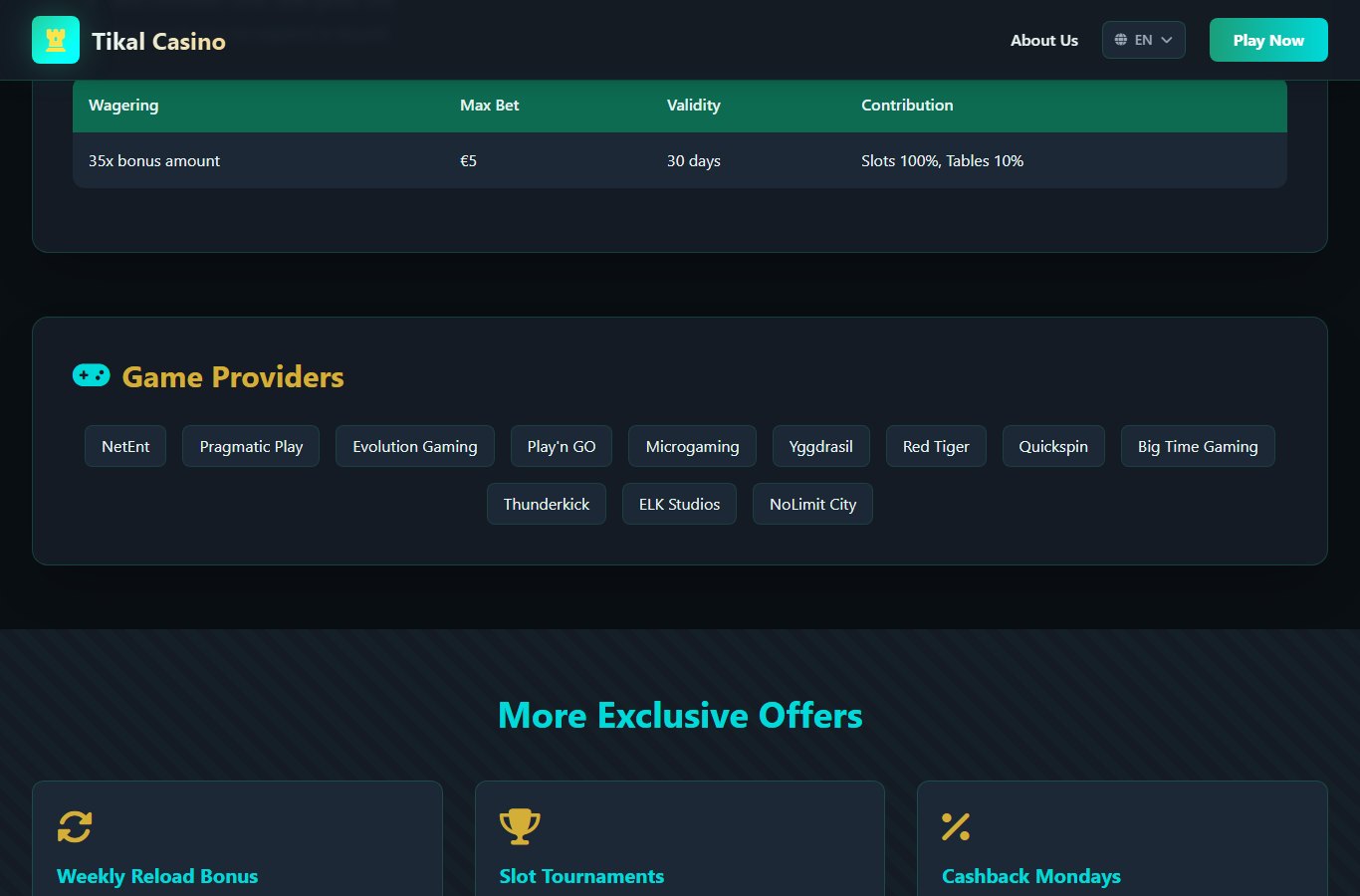Click the Tikal Casino crown logo icon

56,40
